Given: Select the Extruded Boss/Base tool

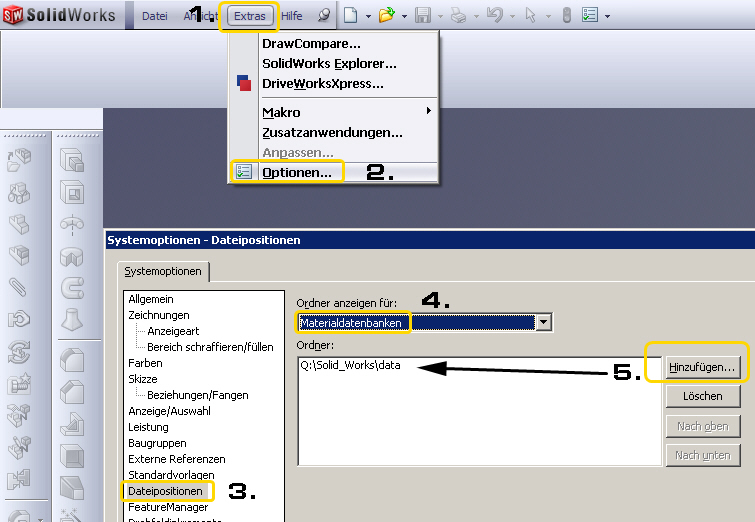Looking at the screenshot, I should point(72,160).
